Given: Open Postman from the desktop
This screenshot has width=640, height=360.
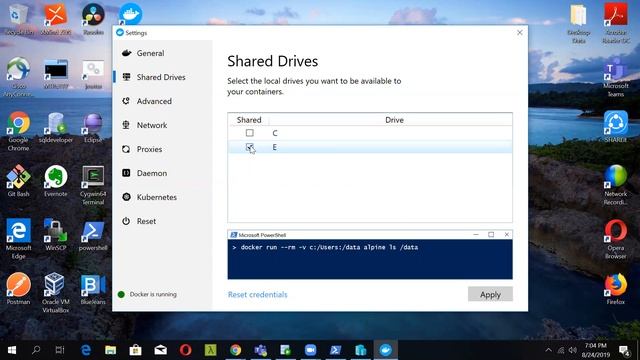Looking at the screenshot, I should click(x=18, y=289).
